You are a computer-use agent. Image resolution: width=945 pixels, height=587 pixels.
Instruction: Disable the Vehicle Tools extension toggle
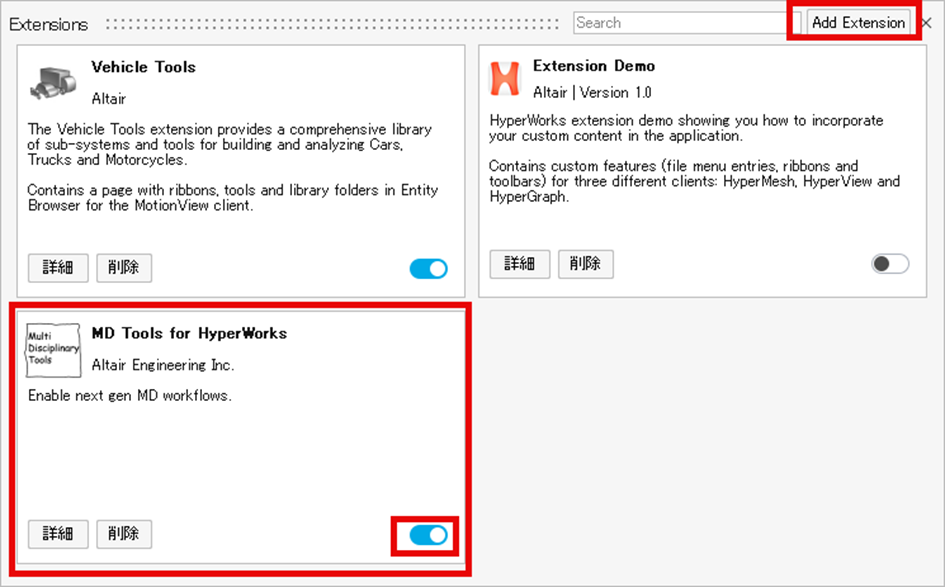[429, 268]
